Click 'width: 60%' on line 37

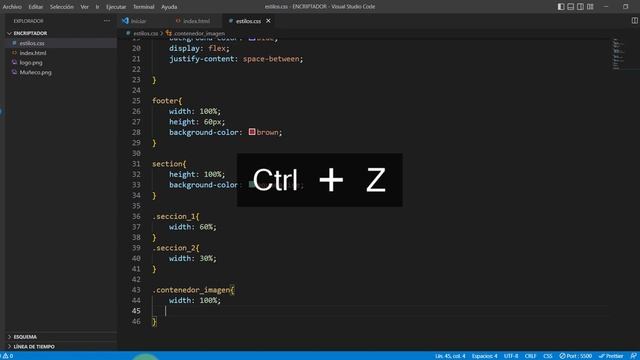[193, 227]
